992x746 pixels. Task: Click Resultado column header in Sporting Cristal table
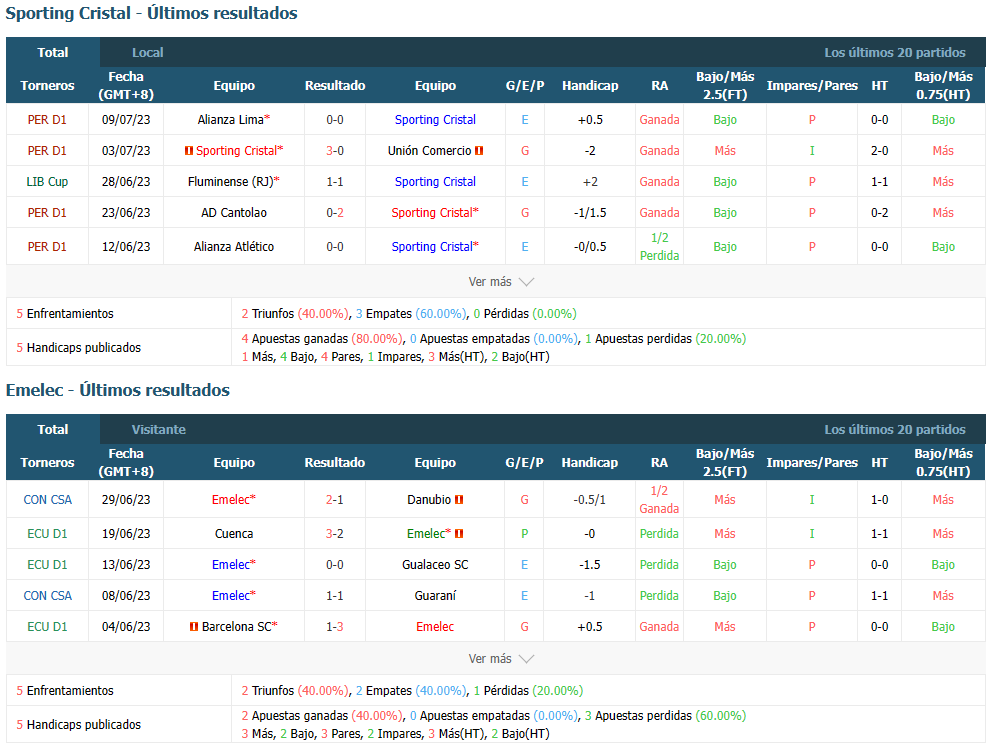(x=335, y=85)
